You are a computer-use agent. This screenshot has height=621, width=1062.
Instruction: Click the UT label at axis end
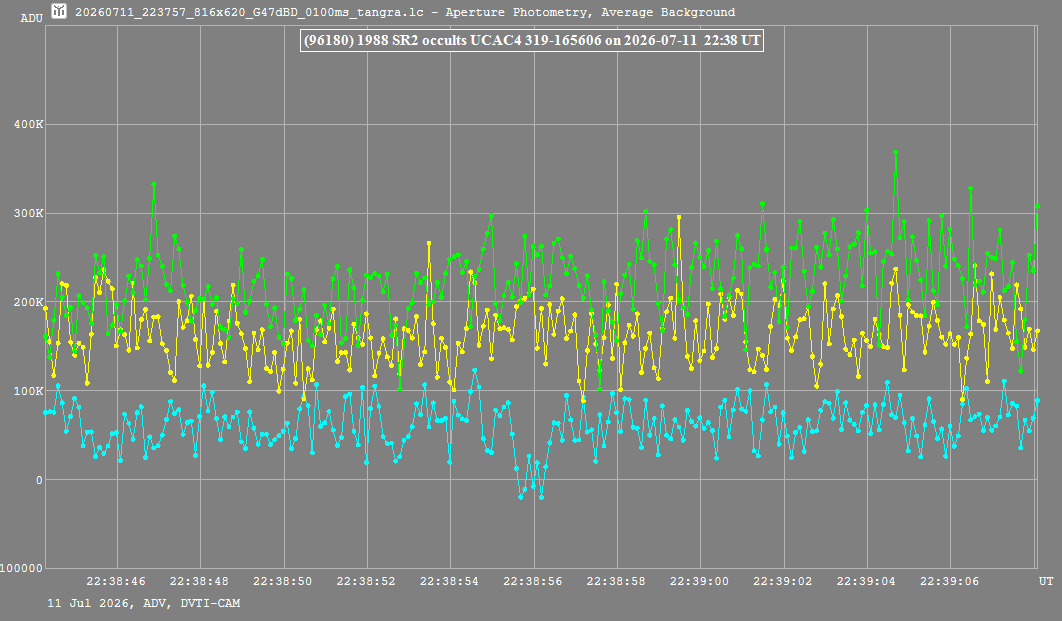click(x=1046, y=581)
